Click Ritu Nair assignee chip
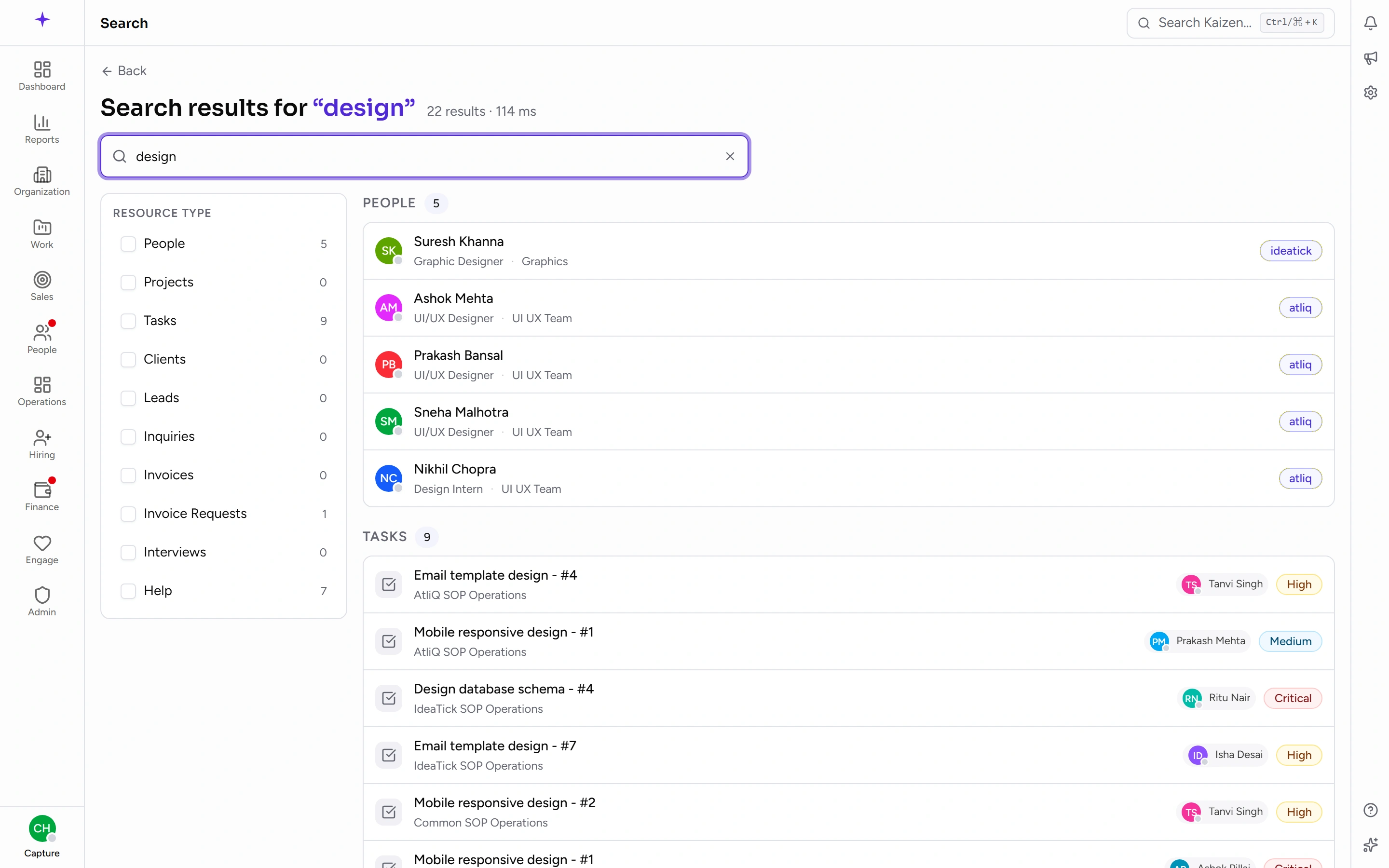The width and height of the screenshot is (1389, 868). click(x=1216, y=698)
